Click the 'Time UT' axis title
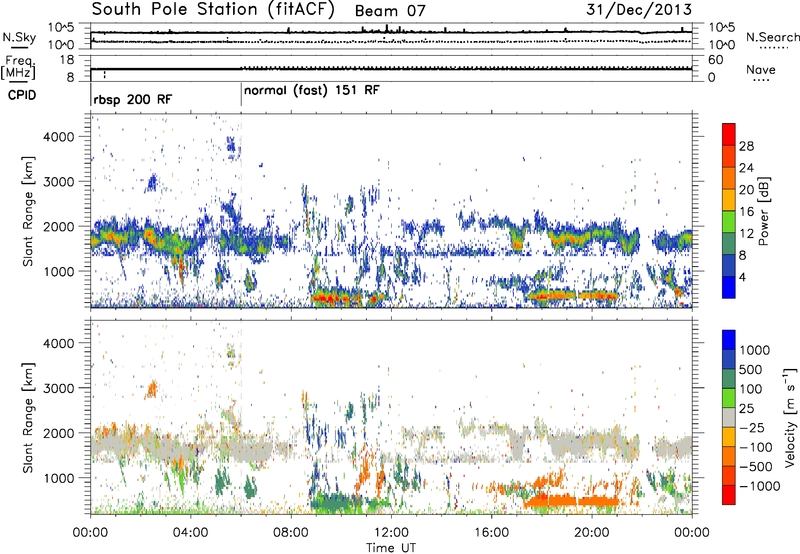This screenshot has height=554, width=800. tap(391, 548)
